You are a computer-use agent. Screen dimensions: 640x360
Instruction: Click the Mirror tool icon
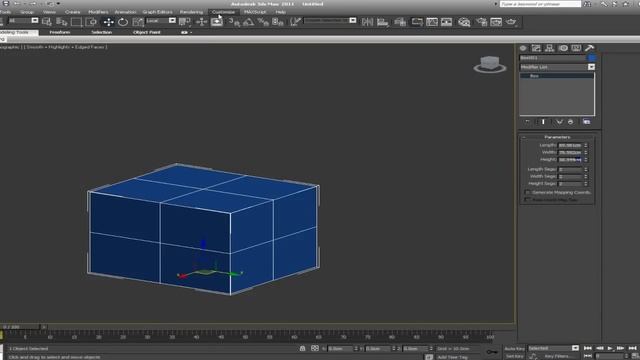coord(367,22)
